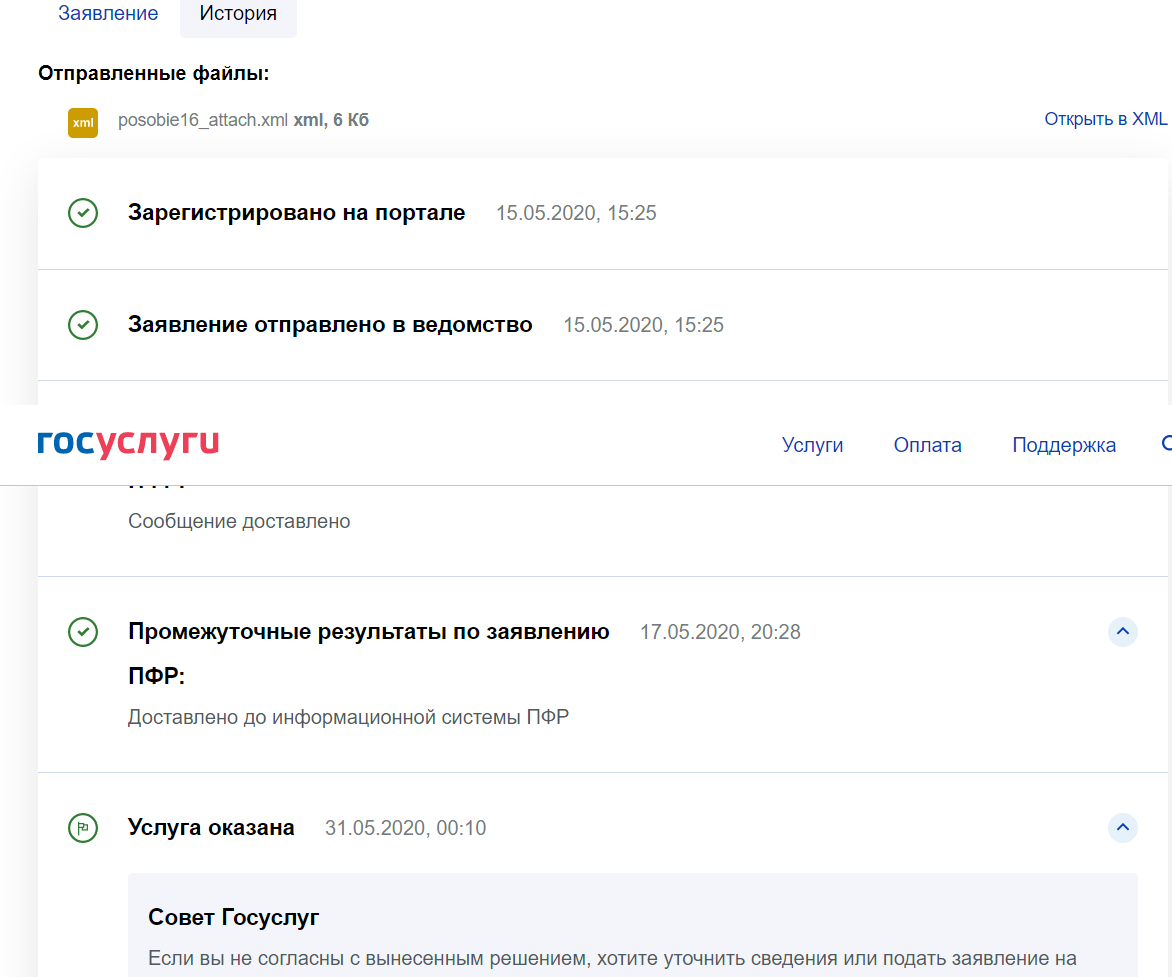Click the checkmark icon next to Промежуточные результаты по заявлению
Image resolution: width=1172 pixels, height=977 pixels.
(84, 631)
